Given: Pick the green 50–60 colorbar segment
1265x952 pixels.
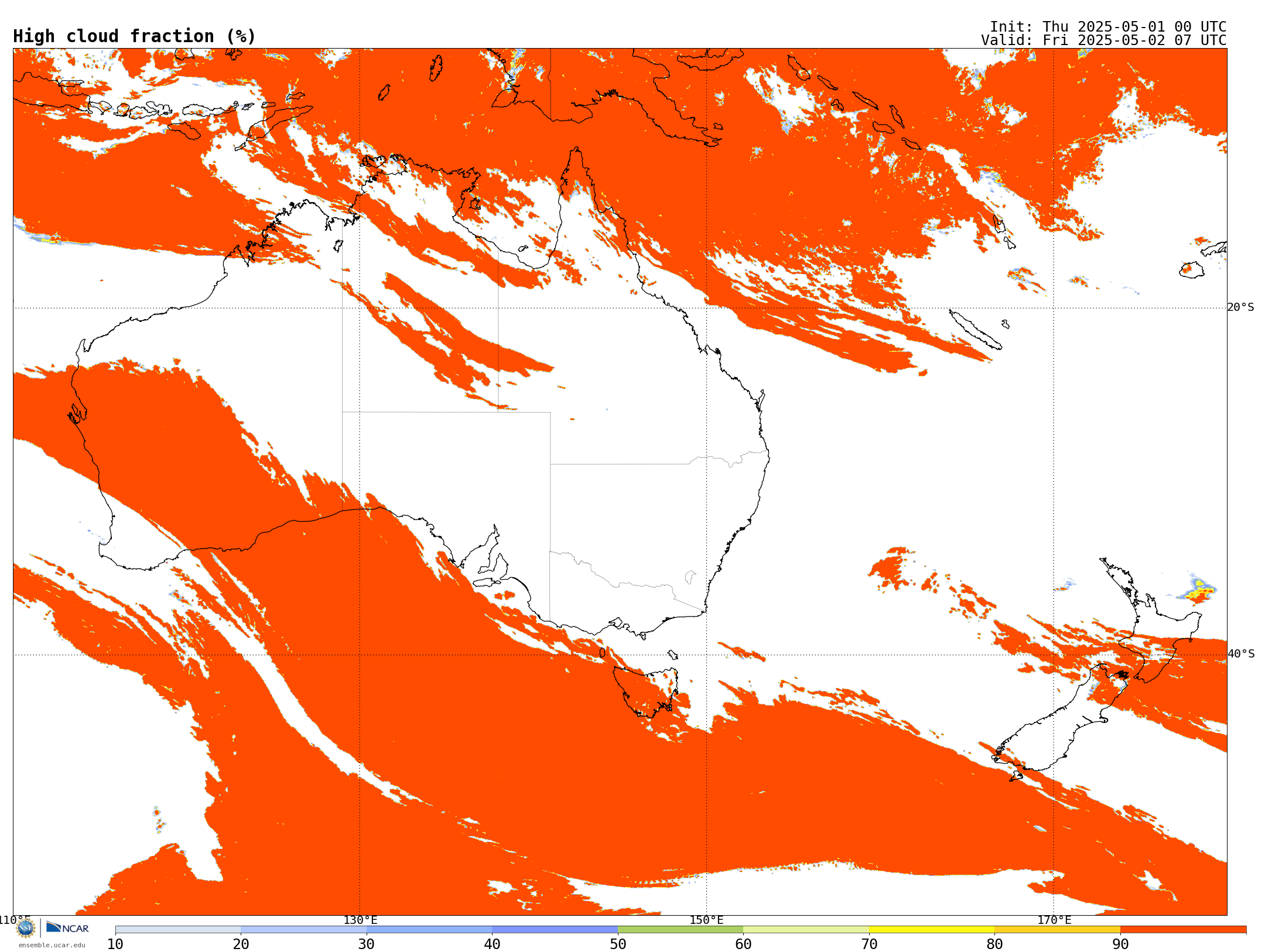Looking at the screenshot, I should [x=681, y=930].
